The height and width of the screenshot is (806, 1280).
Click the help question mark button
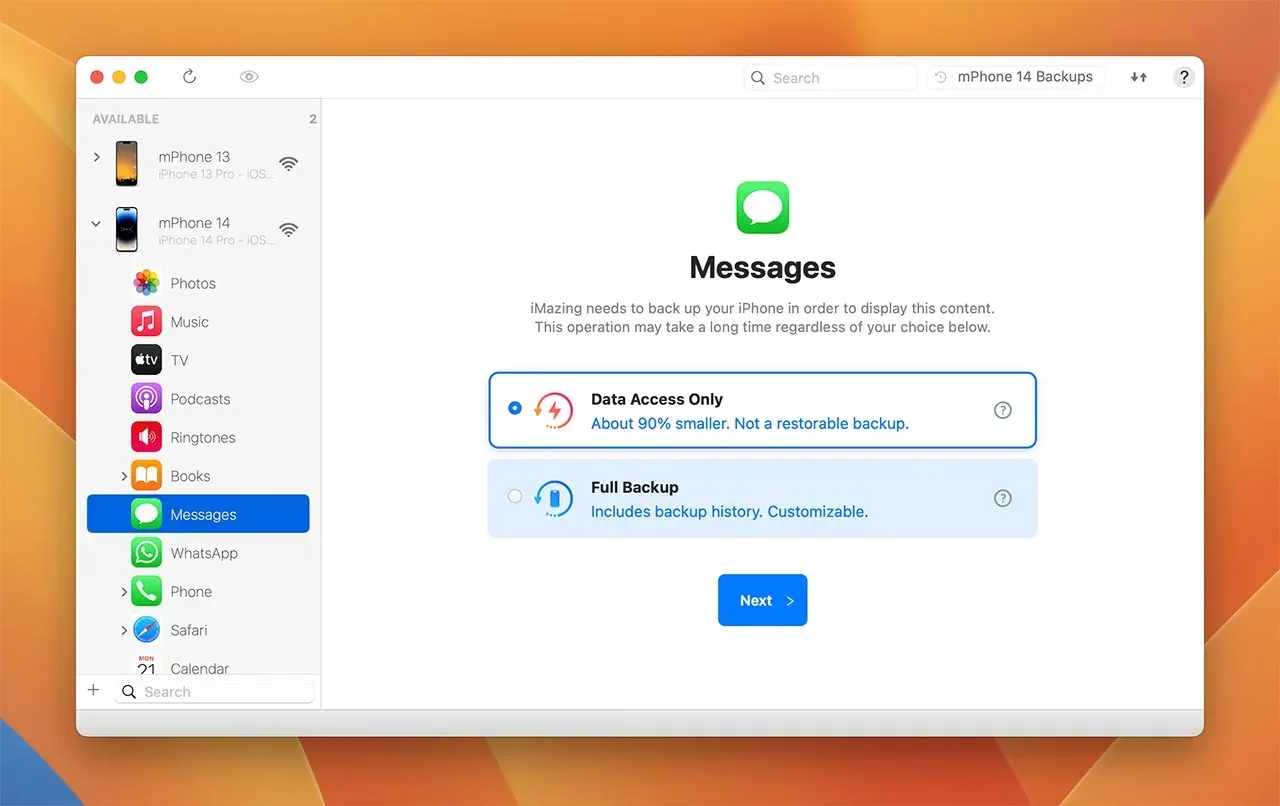1183,77
